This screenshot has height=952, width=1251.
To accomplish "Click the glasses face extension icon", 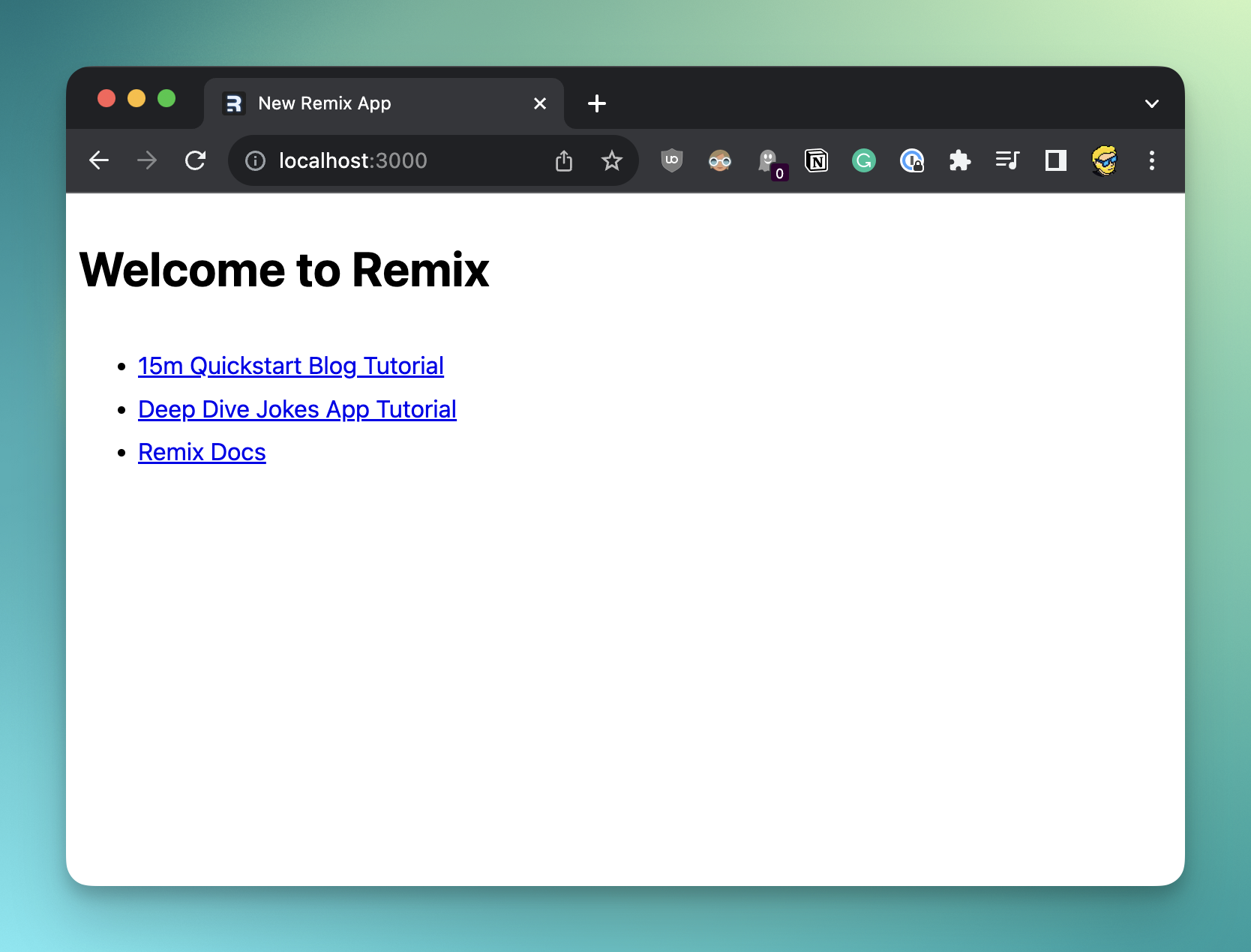I will [719, 160].
